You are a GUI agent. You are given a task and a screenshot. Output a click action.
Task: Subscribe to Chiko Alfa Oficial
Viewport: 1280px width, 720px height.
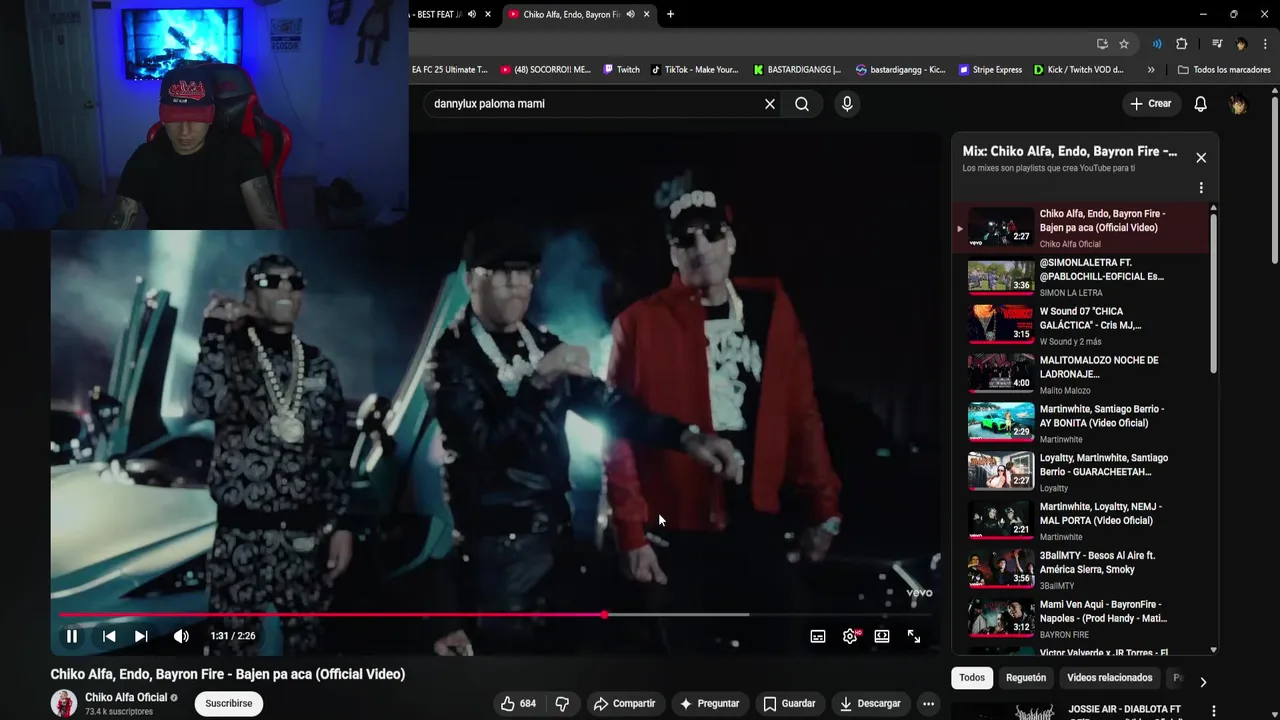tap(228, 704)
